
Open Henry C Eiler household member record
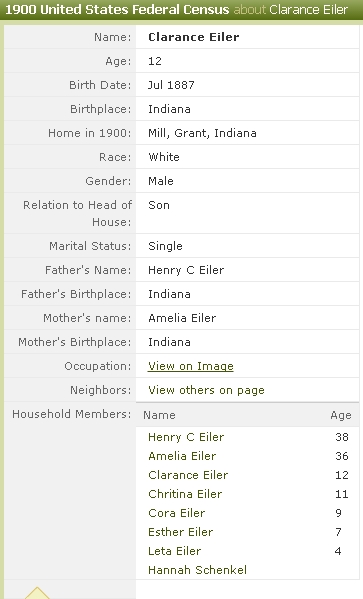pos(186,437)
